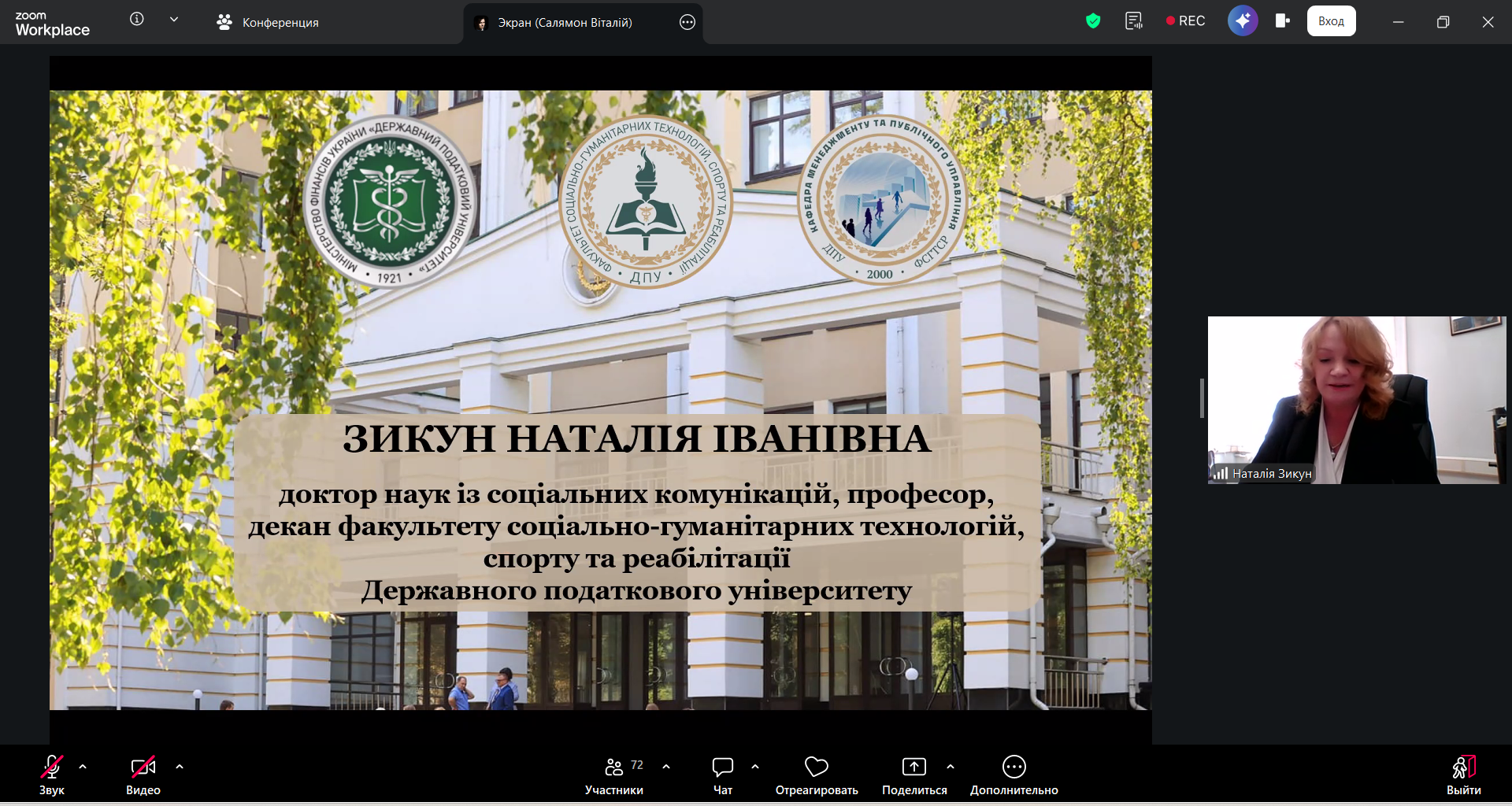1512x806 pixels.
Task: Expand the dropdown chevron beside info icon
Action: pos(174,20)
